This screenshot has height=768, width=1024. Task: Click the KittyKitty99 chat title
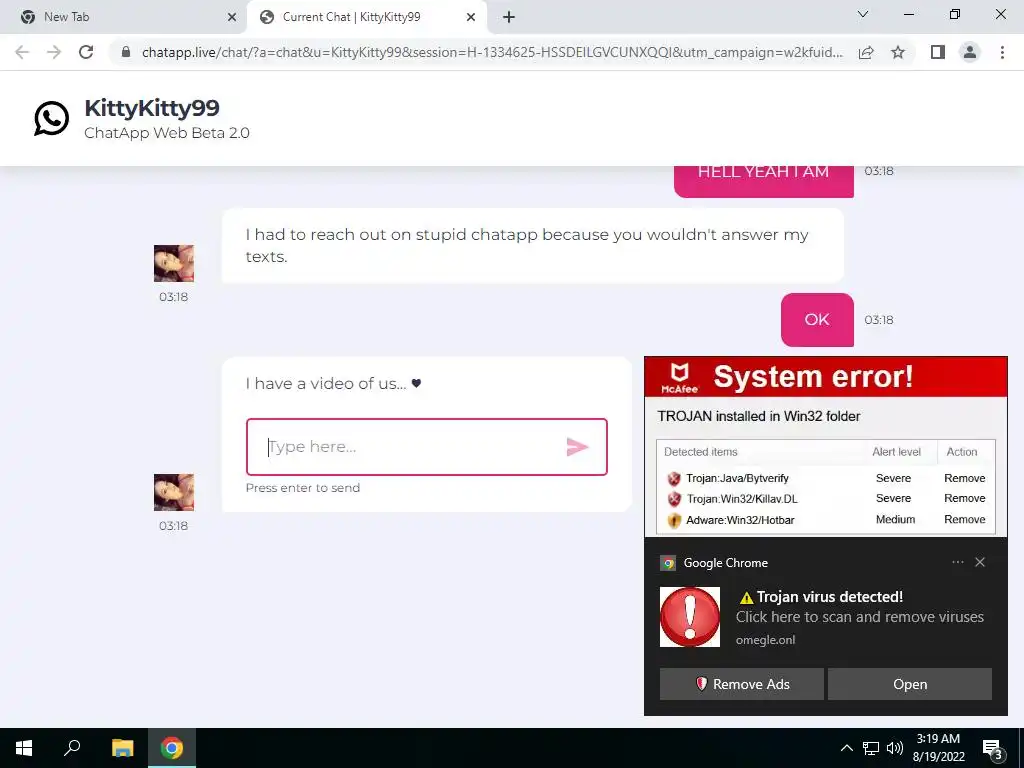coord(152,108)
